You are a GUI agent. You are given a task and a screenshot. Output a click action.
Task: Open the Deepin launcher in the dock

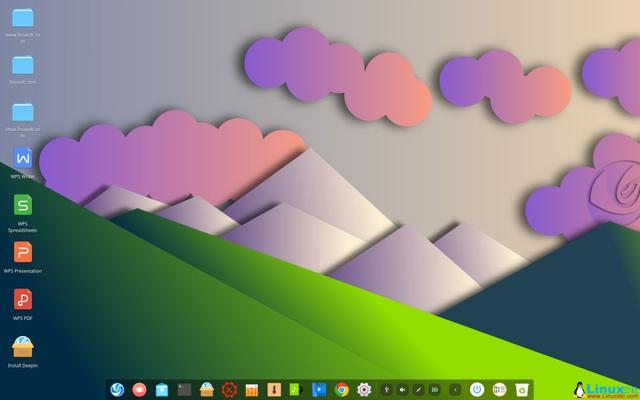(117, 390)
